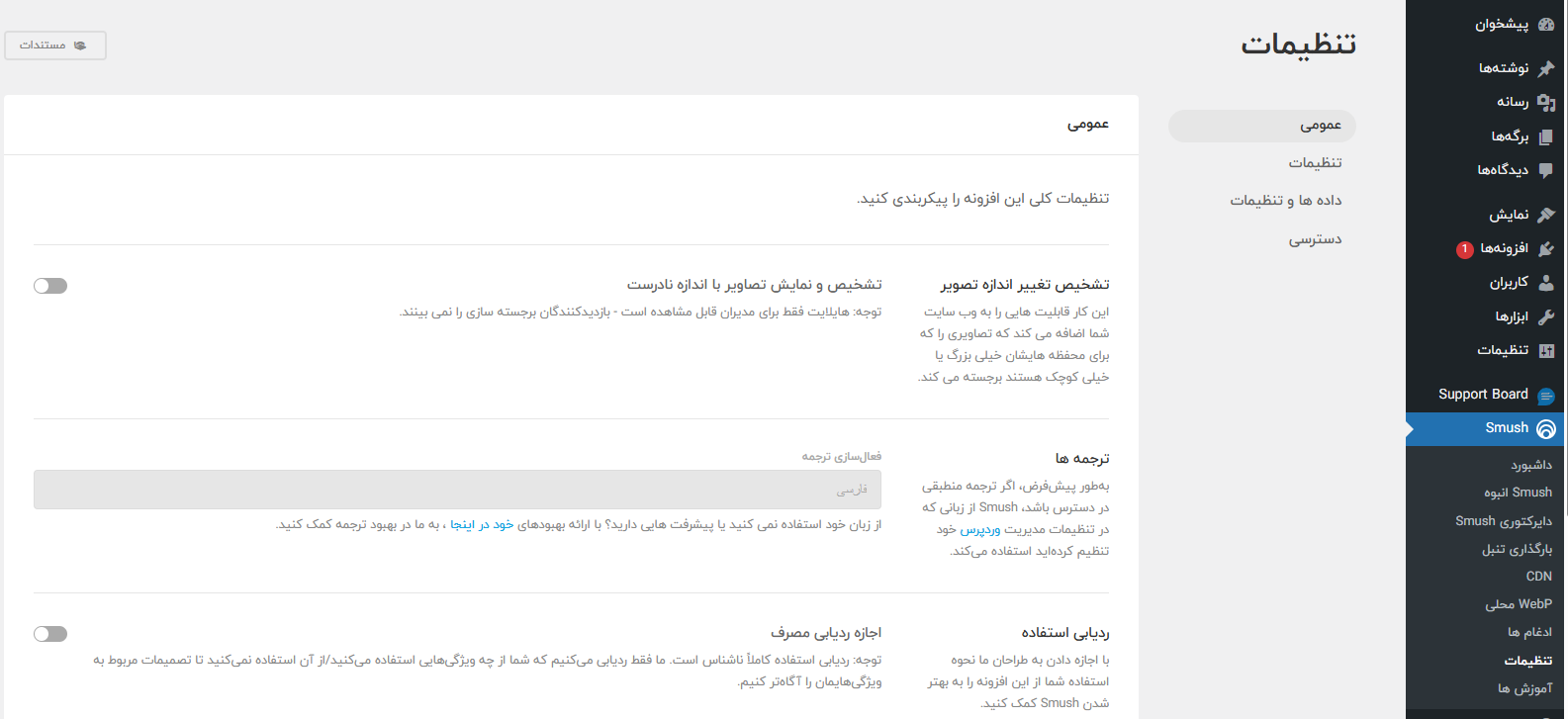Click the دیدگاه‌ها comment bubble icon

point(1546,170)
